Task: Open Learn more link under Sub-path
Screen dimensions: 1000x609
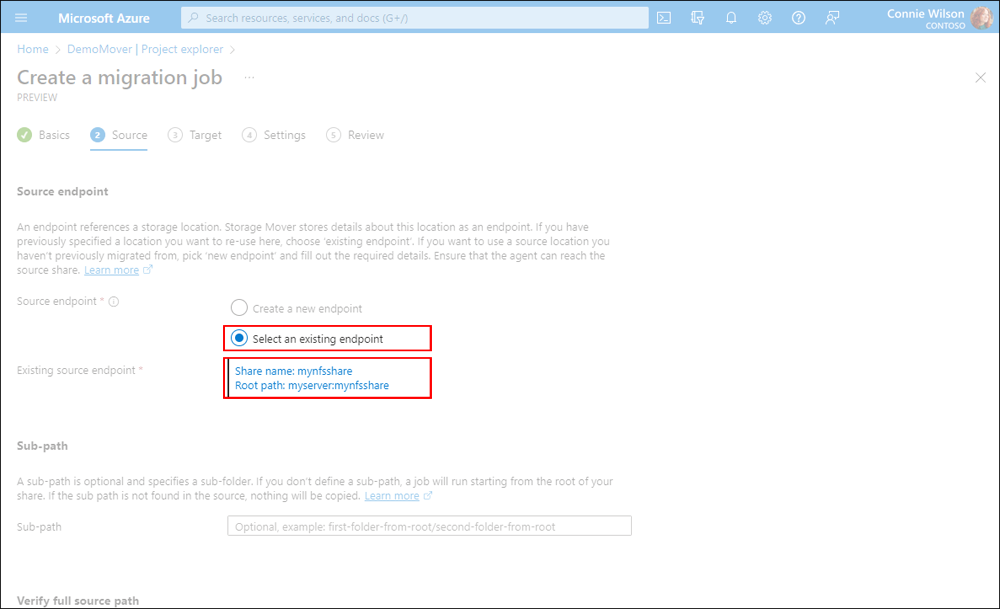Action: 392,496
